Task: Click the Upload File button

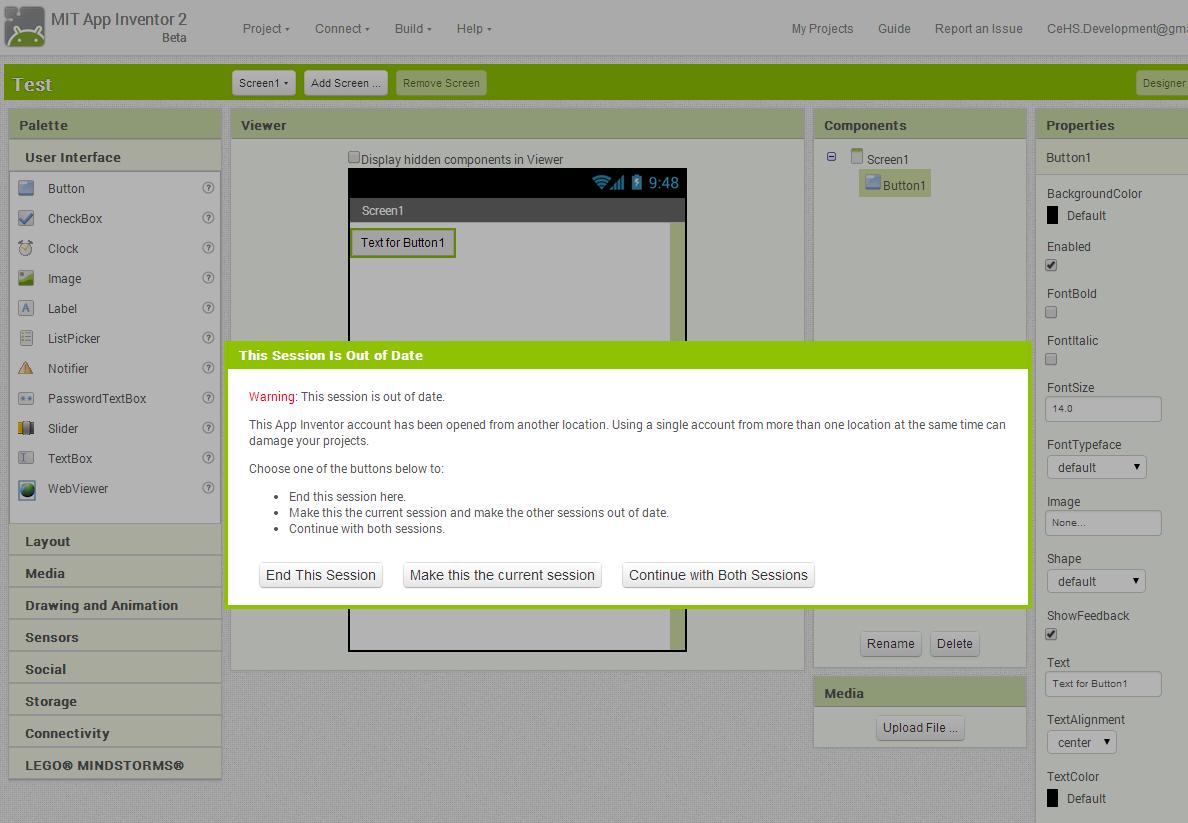Action: (920, 728)
